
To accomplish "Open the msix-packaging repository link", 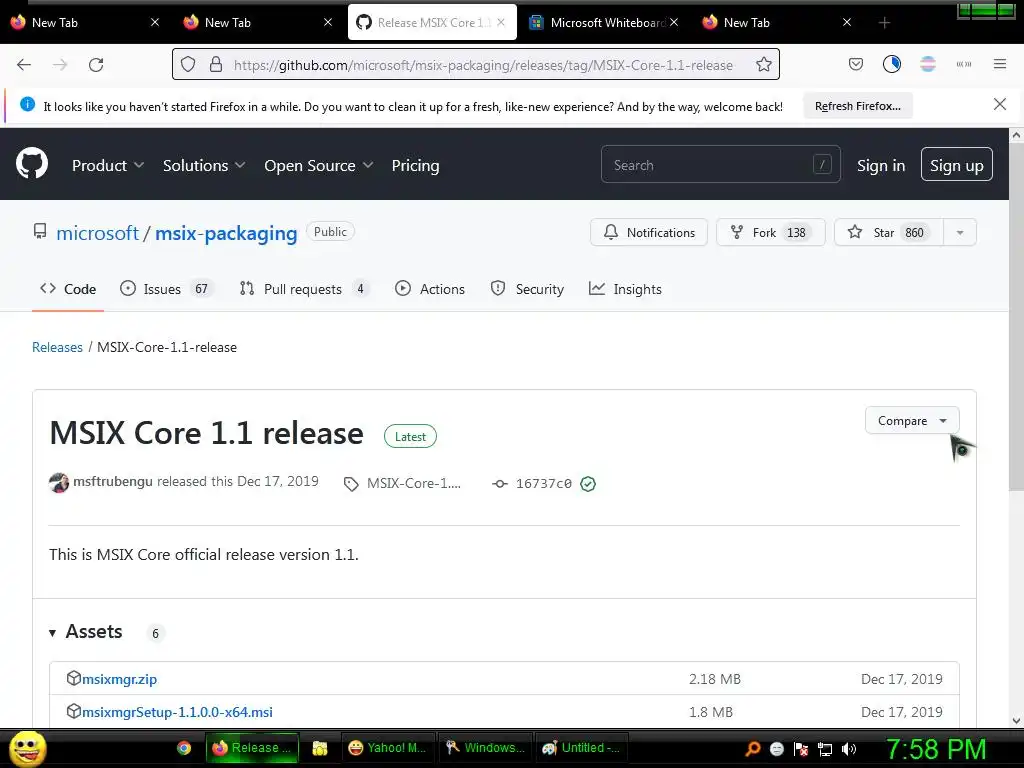I will pos(226,233).
